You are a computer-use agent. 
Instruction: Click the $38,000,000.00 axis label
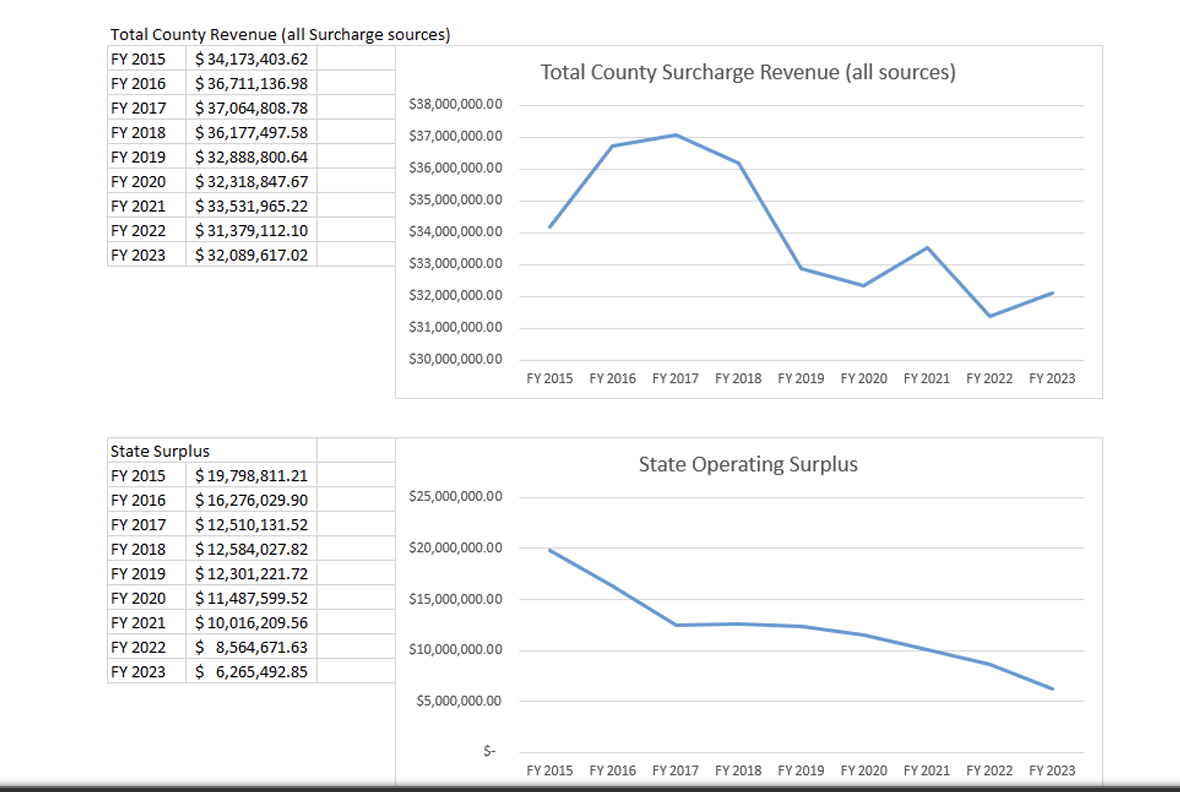tap(456, 104)
